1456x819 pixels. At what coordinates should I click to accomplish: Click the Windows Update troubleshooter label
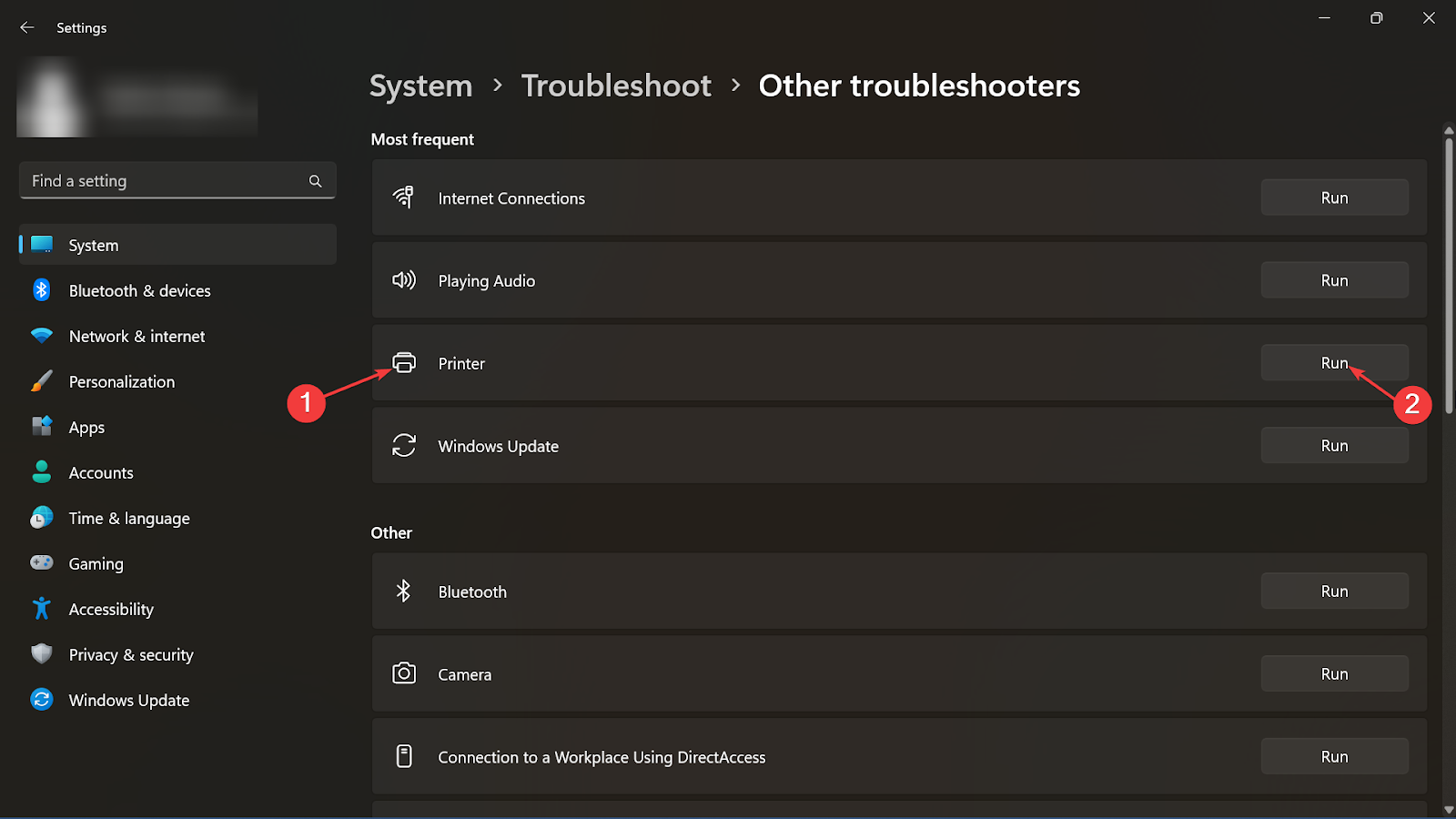499,446
